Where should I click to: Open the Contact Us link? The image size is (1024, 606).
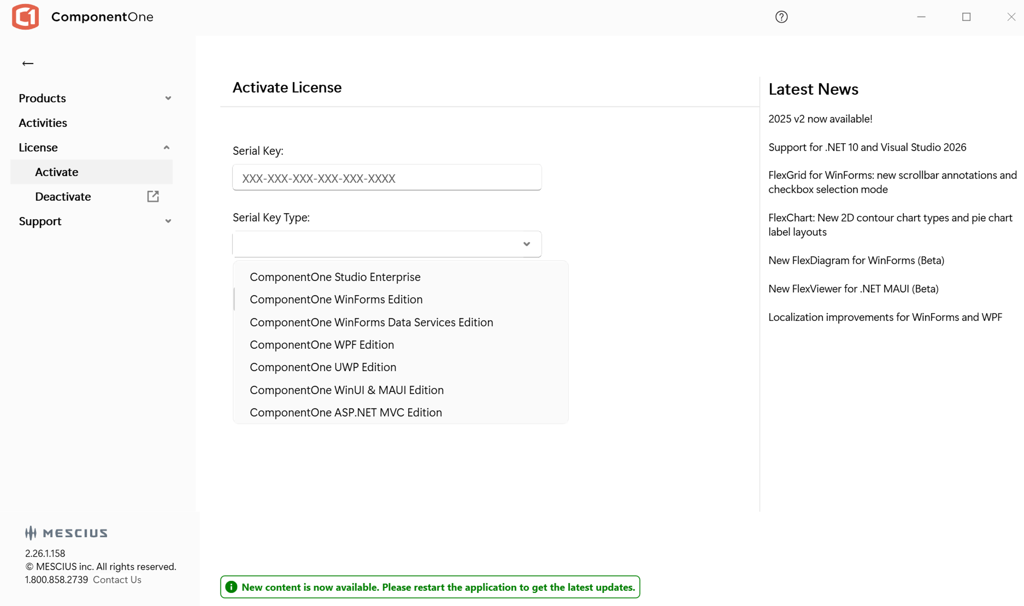(117, 580)
